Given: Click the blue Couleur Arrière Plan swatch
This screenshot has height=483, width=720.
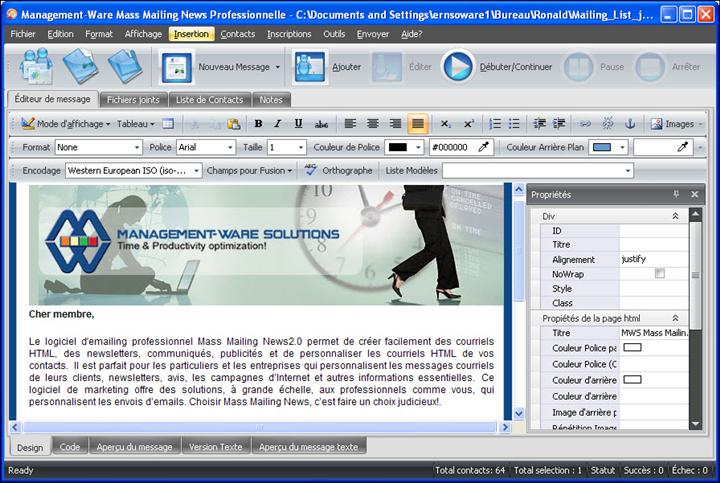Looking at the screenshot, I should tap(602, 147).
